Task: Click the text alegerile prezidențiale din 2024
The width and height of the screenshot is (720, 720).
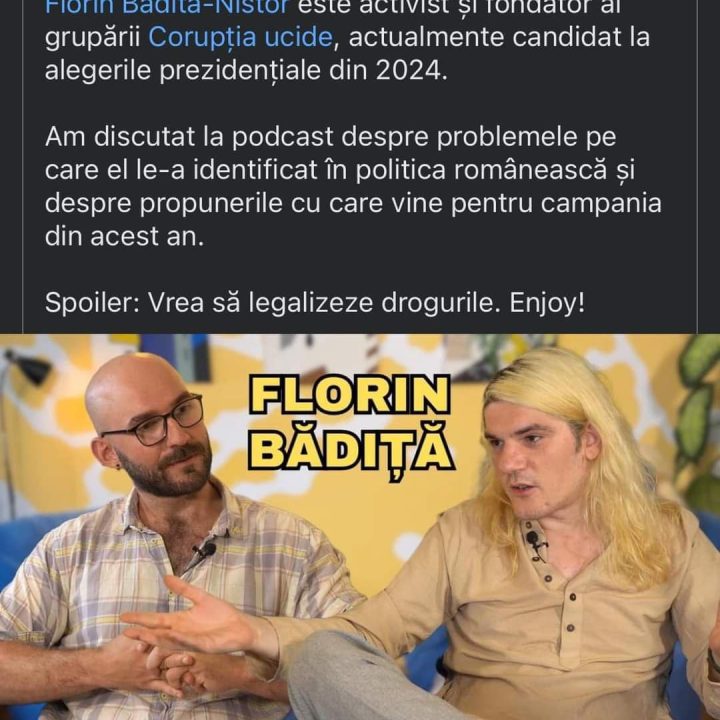Action: pos(246,71)
